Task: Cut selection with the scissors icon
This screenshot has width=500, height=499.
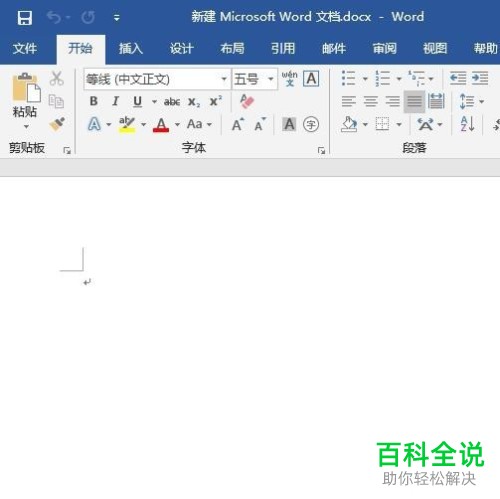Action: click(57, 79)
